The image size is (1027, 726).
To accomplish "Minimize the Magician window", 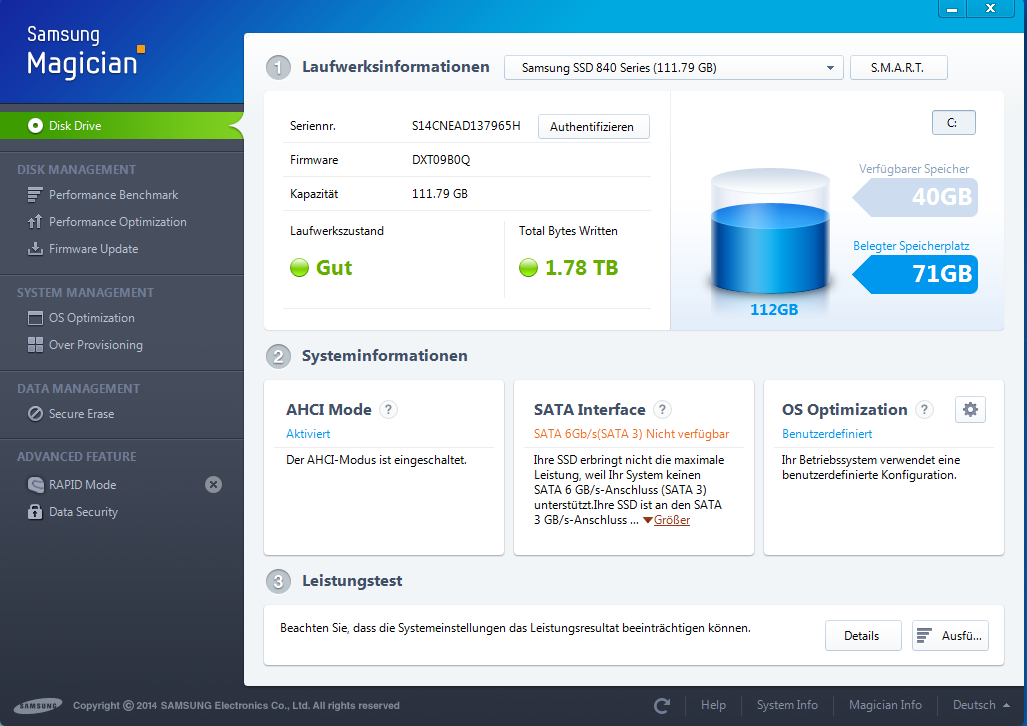I will pos(953,9).
